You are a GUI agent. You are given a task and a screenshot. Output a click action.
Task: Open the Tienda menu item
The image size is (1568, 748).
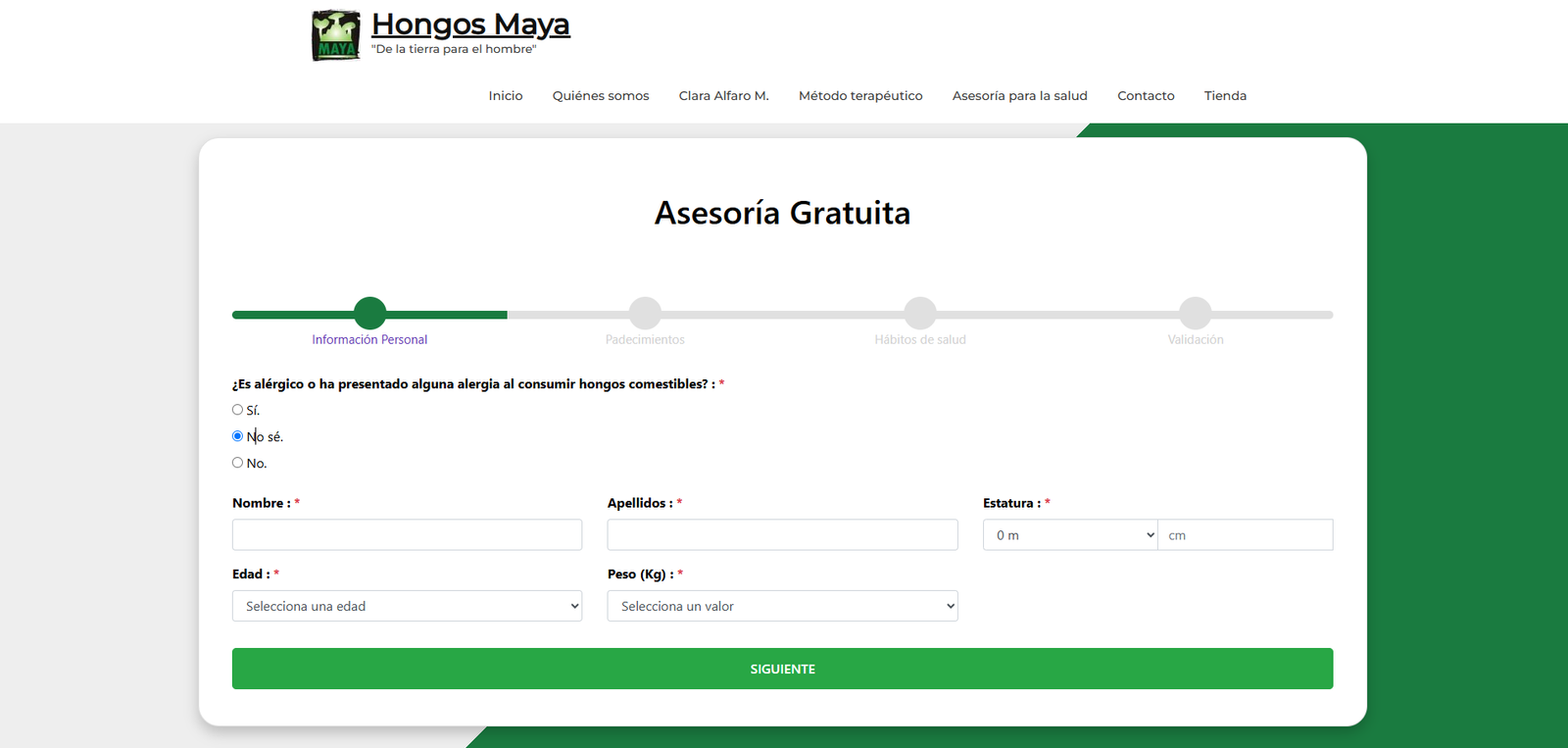tap(1225, 96)
